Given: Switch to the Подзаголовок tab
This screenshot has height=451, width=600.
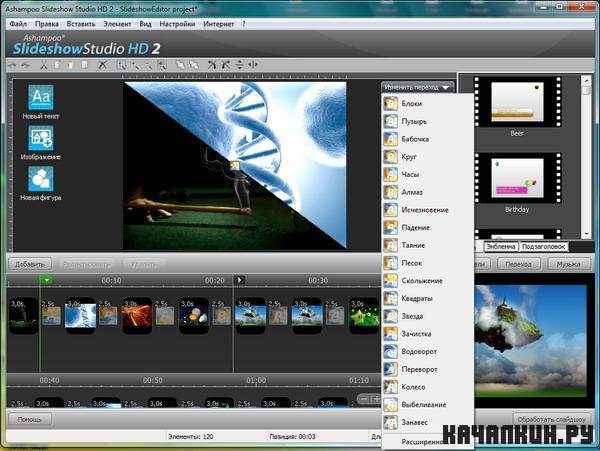Looking at the screenshot, I should [543, 247].
